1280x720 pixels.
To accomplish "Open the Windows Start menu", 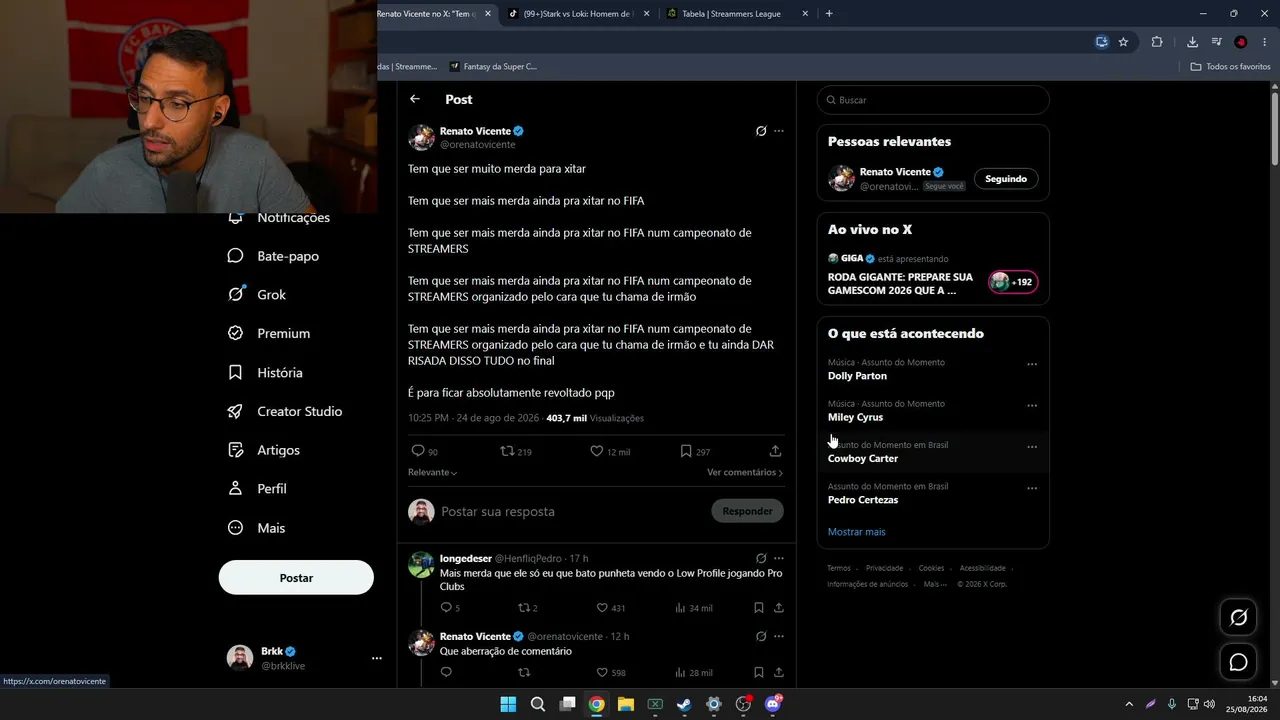I will tap(508, 704).
